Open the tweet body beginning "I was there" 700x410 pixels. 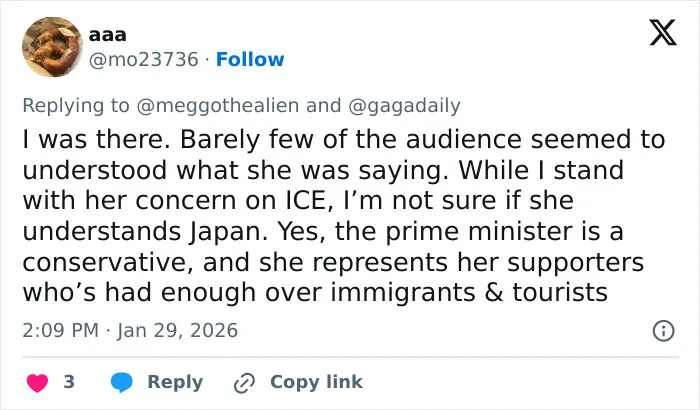[x=344, y=216]
